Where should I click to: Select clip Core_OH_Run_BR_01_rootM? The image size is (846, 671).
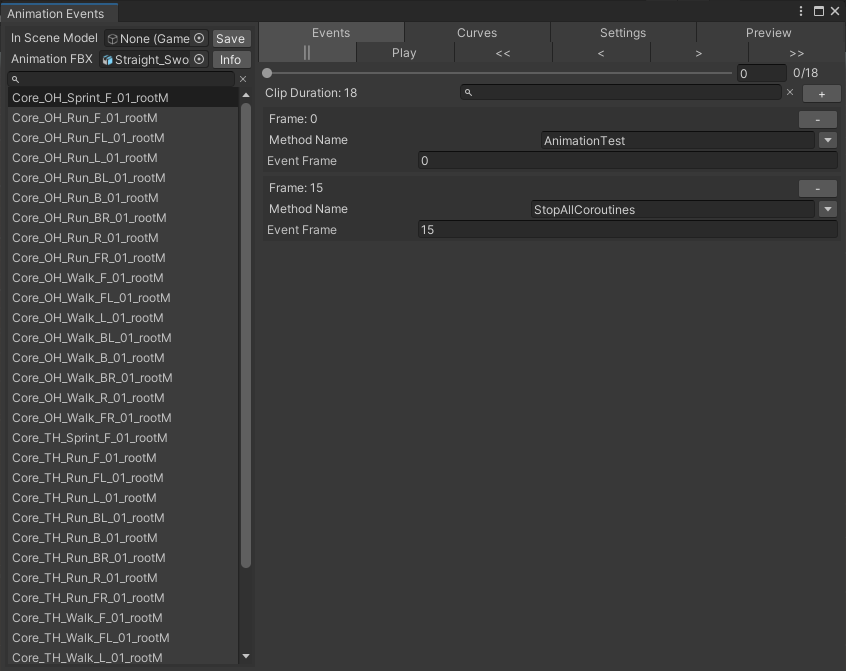(123, 217)
